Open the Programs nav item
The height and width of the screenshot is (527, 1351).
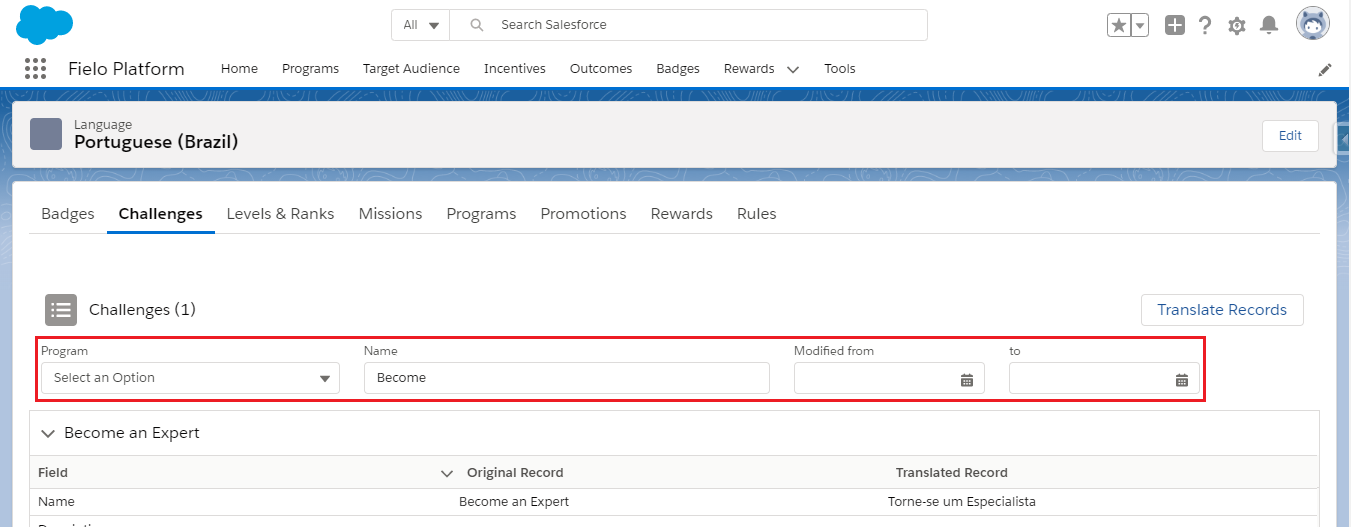[310, 69]
